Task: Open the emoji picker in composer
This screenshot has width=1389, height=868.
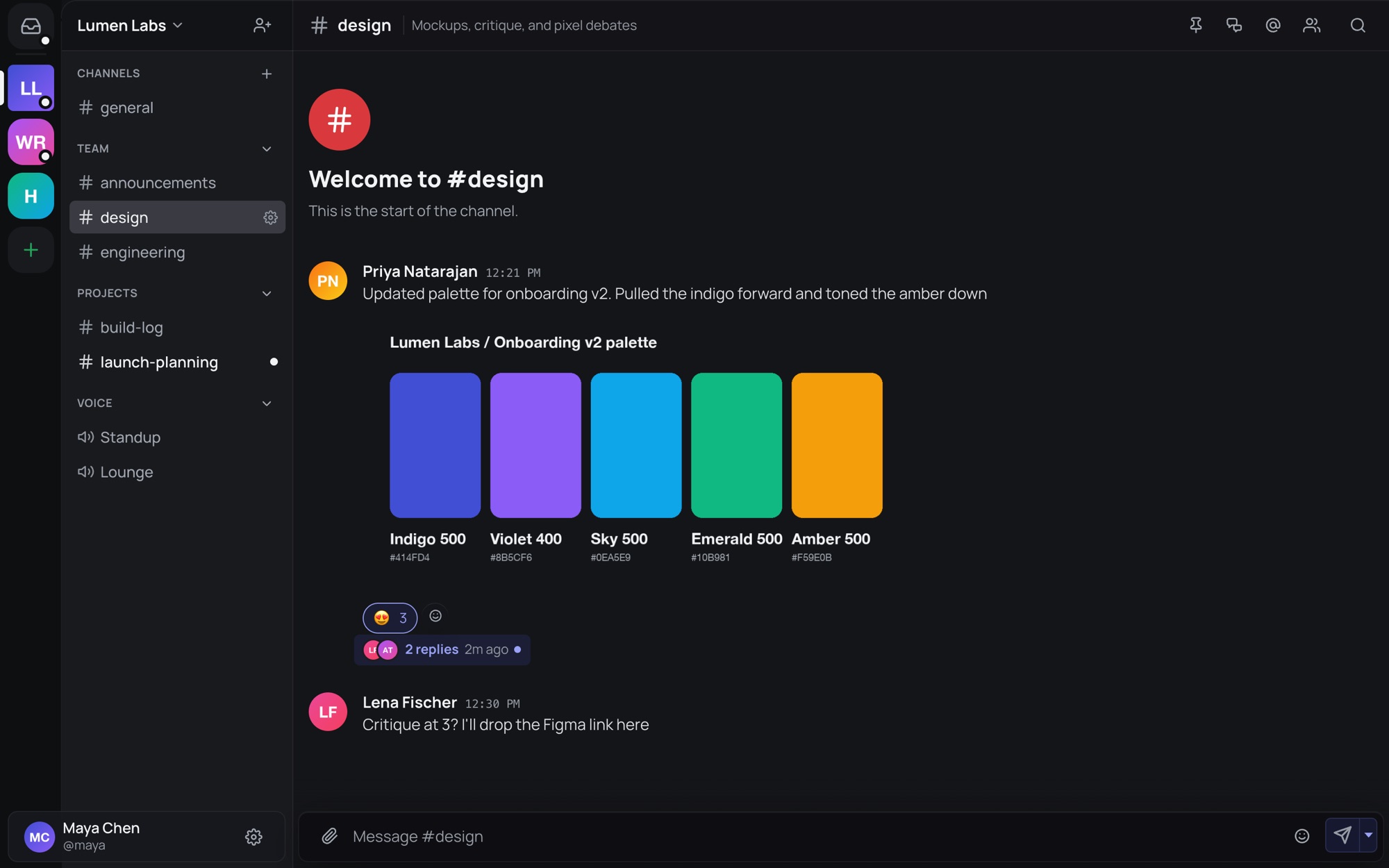Action: pos(1302,836)
